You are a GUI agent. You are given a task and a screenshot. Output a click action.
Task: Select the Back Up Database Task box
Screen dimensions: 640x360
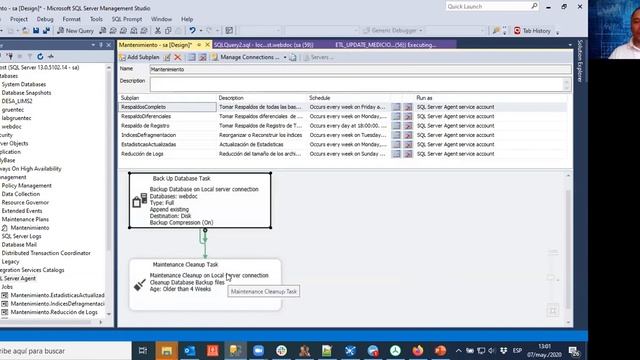200,200
